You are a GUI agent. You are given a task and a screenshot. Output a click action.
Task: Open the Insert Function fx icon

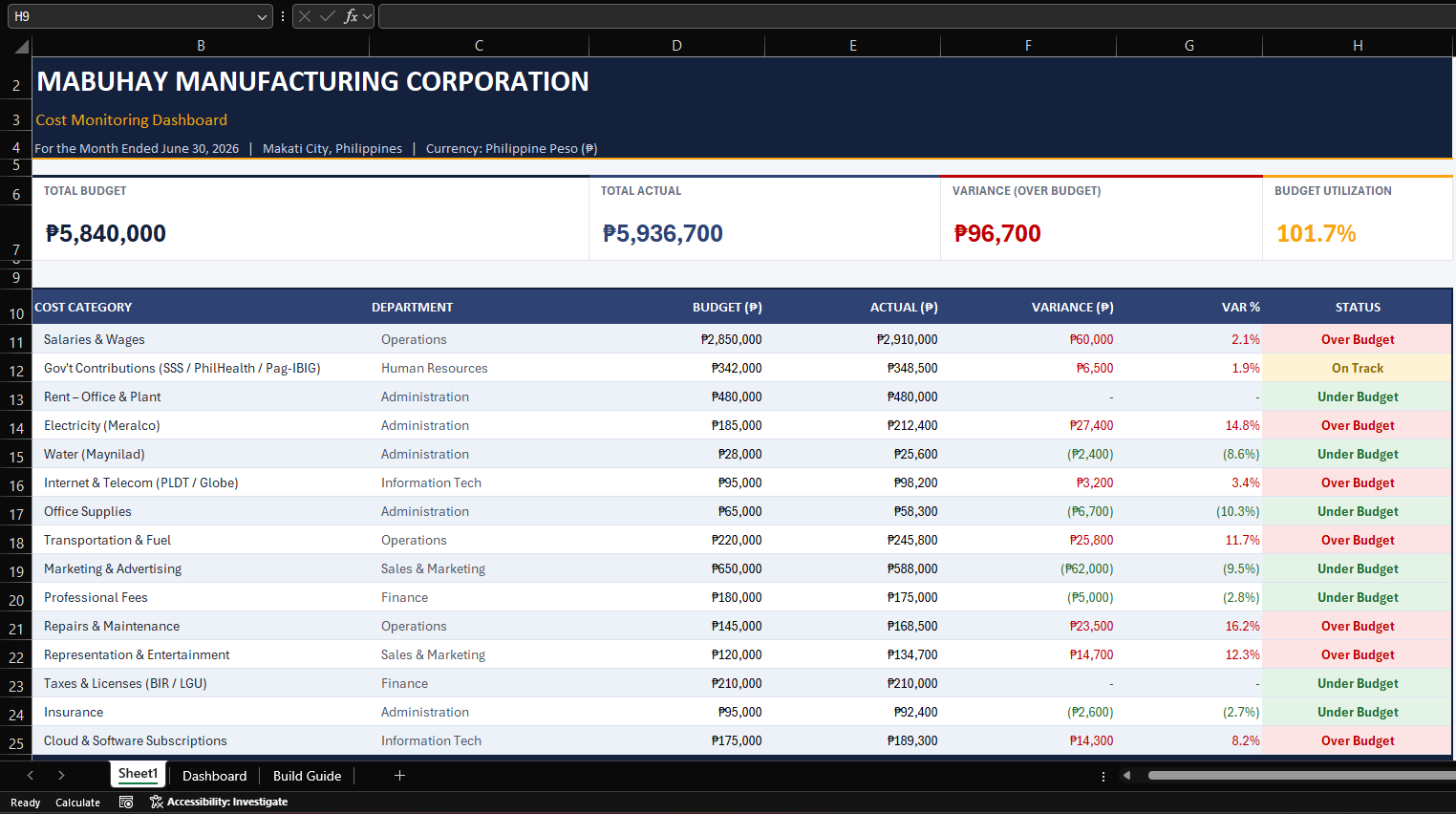(351, 16)
